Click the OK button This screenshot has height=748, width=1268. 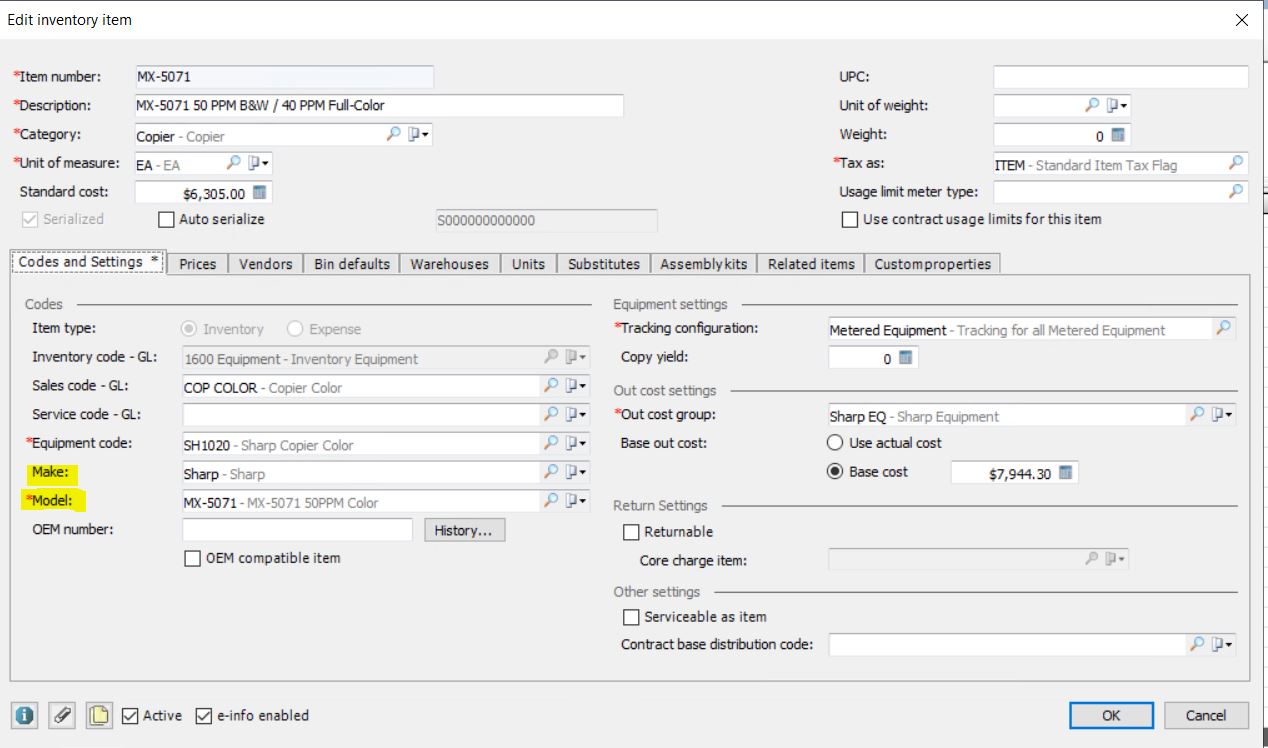(x=1111, y=715)
